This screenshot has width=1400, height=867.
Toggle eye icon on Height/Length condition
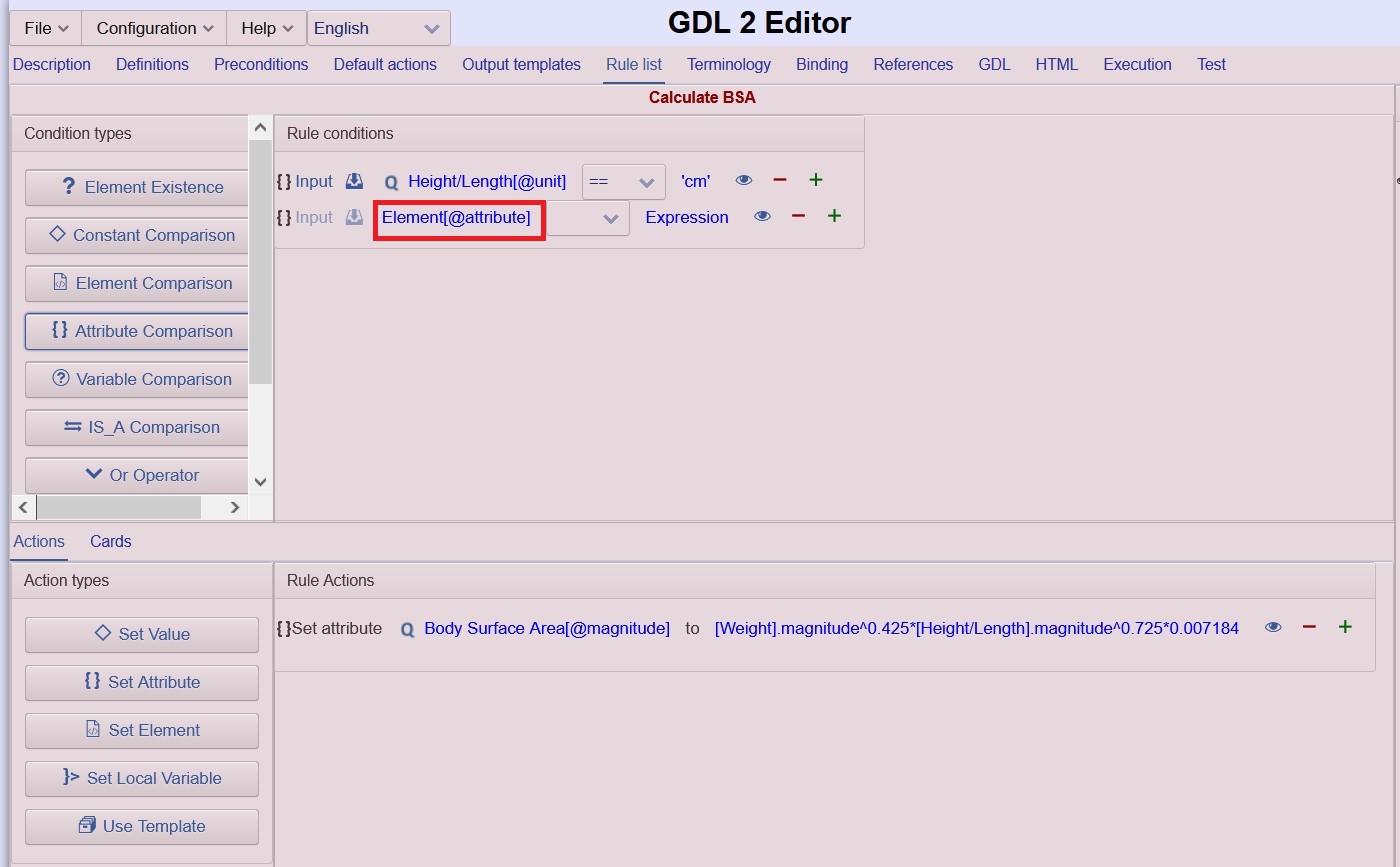click(744, 180)
